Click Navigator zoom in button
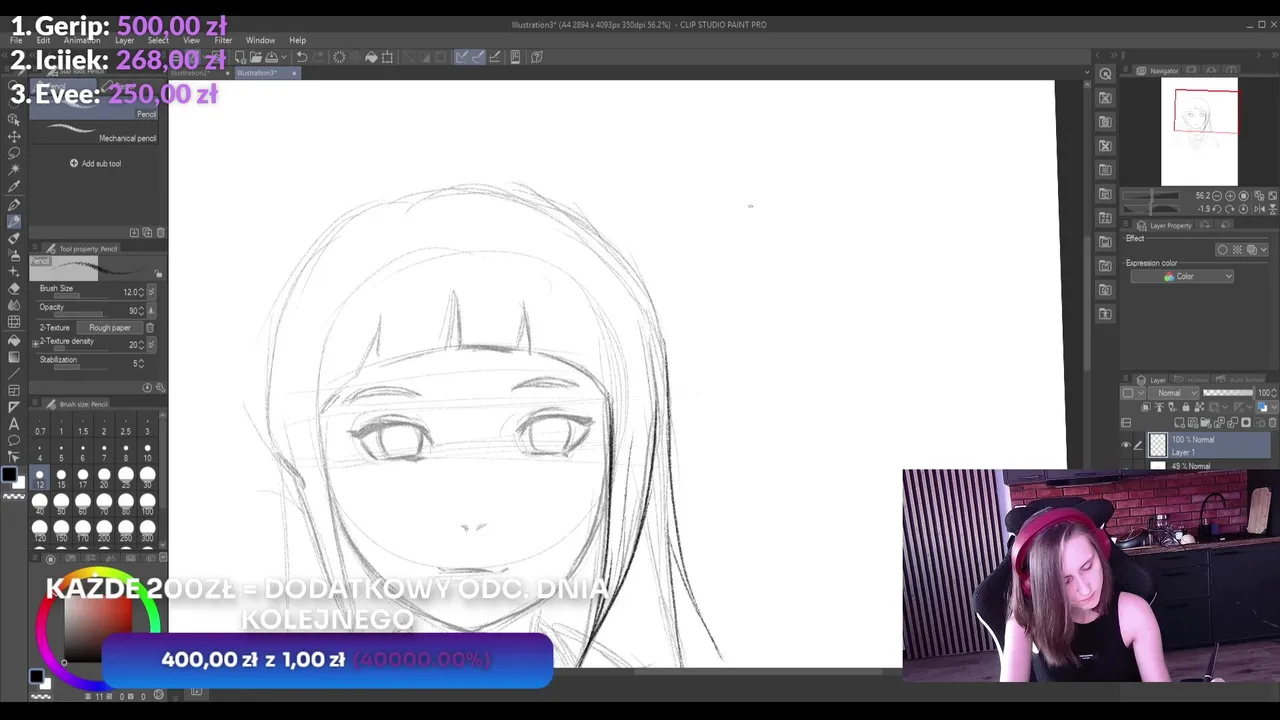1280x720 pixels. 1230,196
